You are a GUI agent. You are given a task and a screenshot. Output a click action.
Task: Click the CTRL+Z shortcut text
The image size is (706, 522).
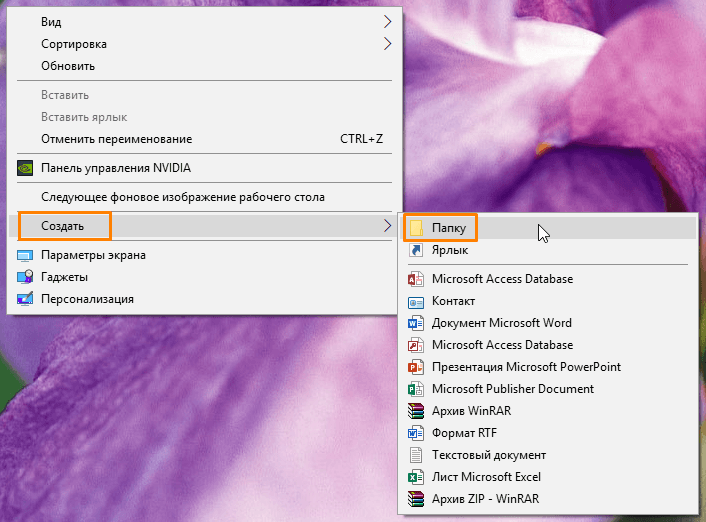tap(362, 139)
